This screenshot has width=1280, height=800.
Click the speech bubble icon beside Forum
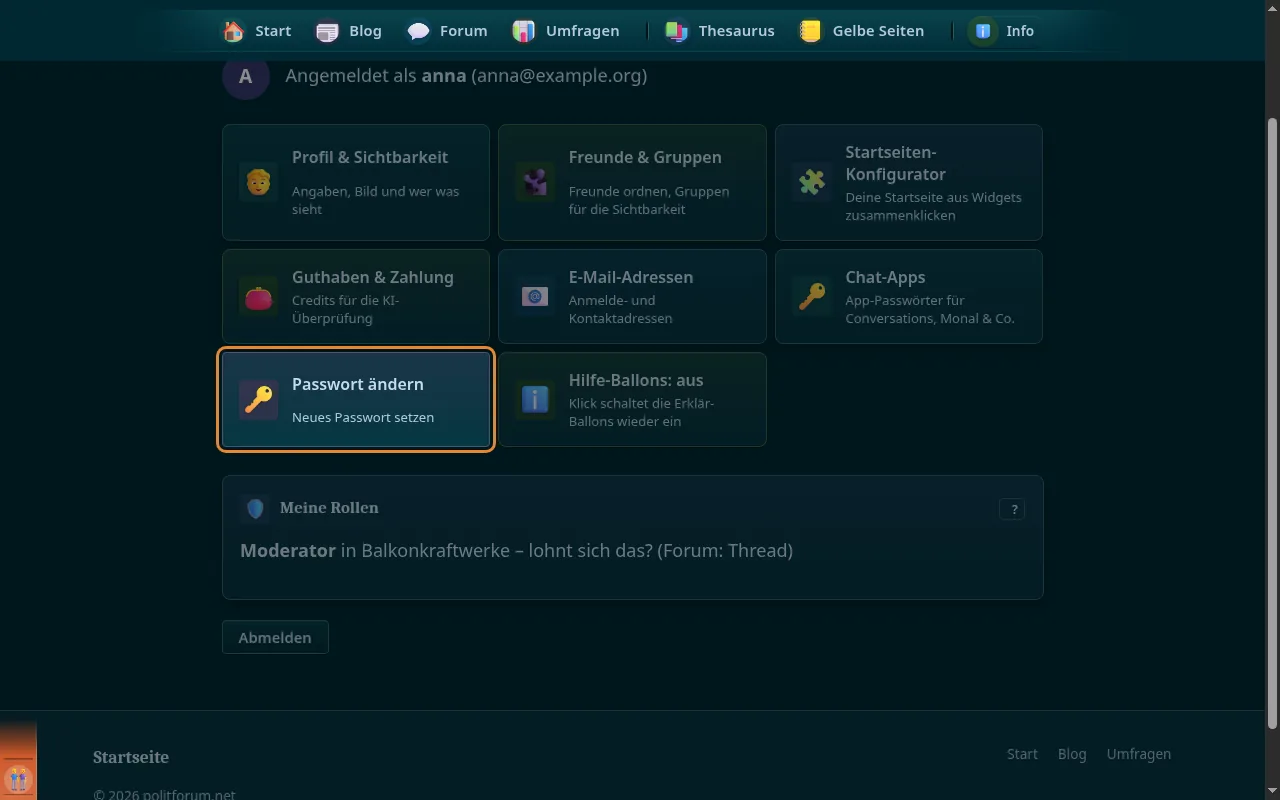click(x=419, y=31)
